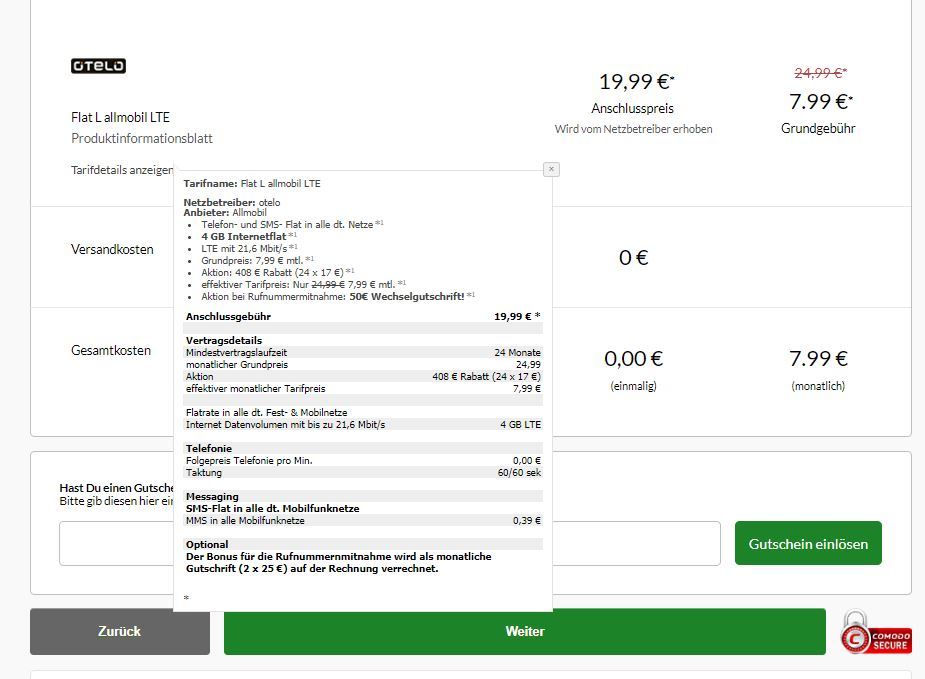Click the "effektiver Tarifpreis" bullet
The height and width of the screenshot is (679, 925).
303,284
